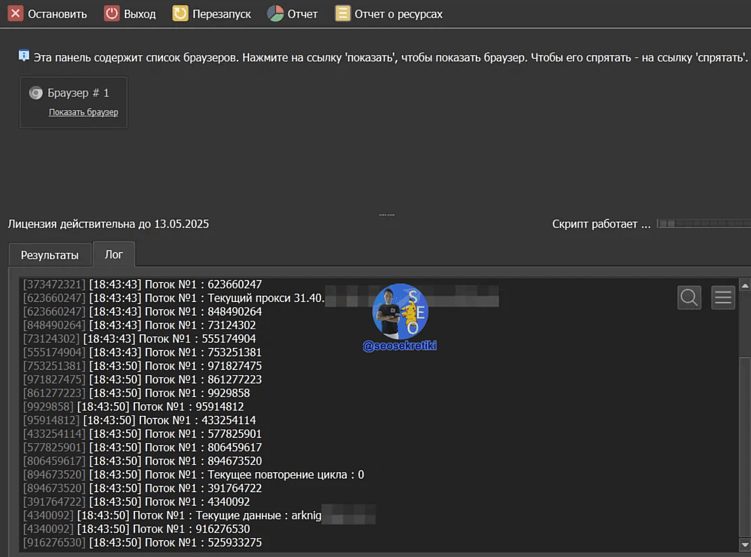Click the Скрипт работает status text

[601, 224]
